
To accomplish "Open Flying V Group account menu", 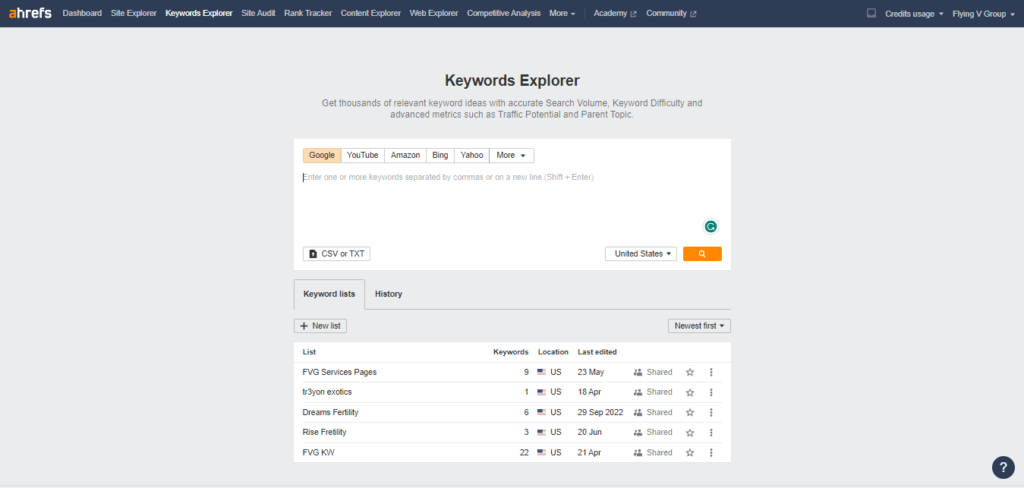I will pyautogui.click(x=984, y=14).
